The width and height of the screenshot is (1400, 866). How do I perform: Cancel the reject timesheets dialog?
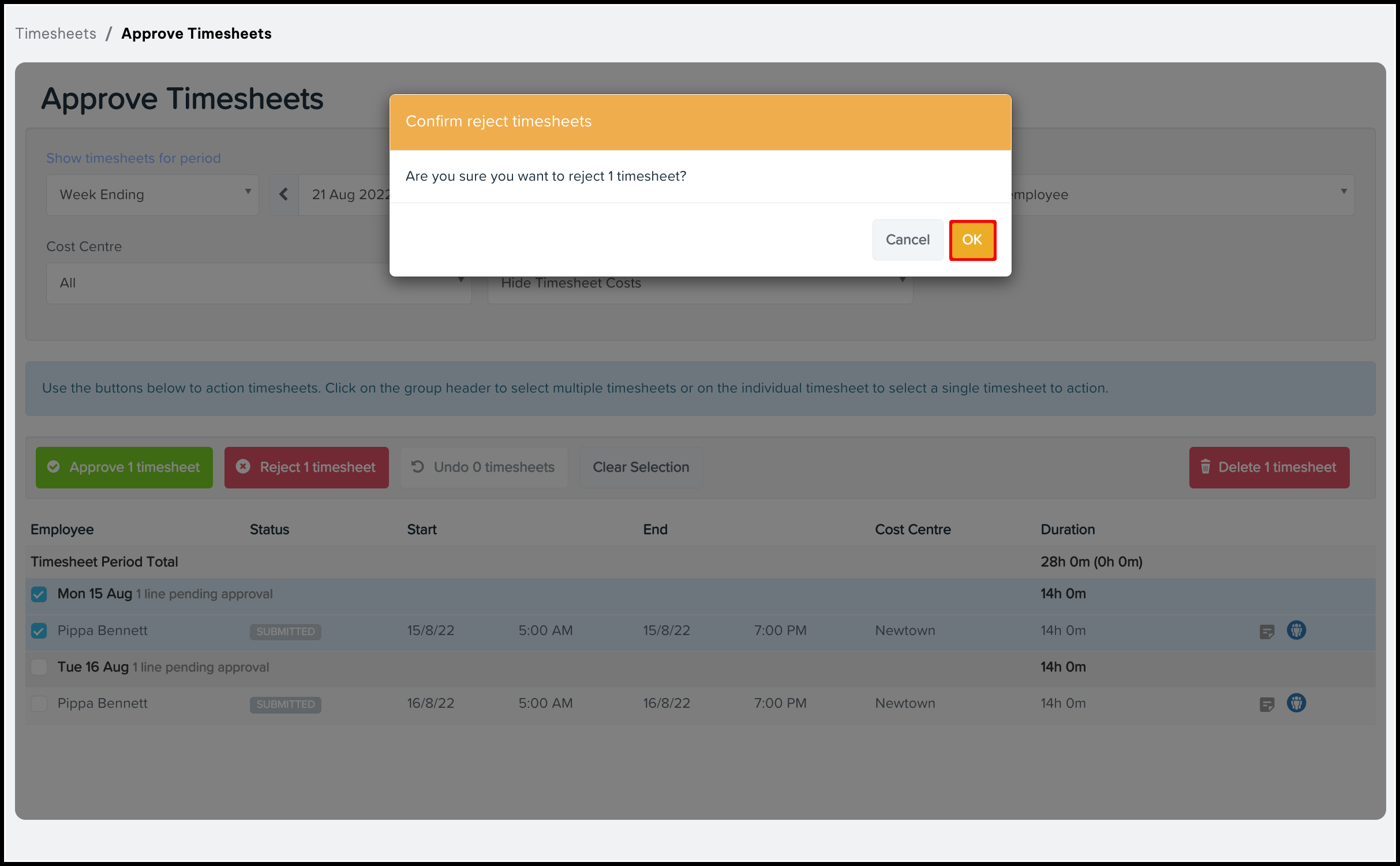[x=907, y=240]
